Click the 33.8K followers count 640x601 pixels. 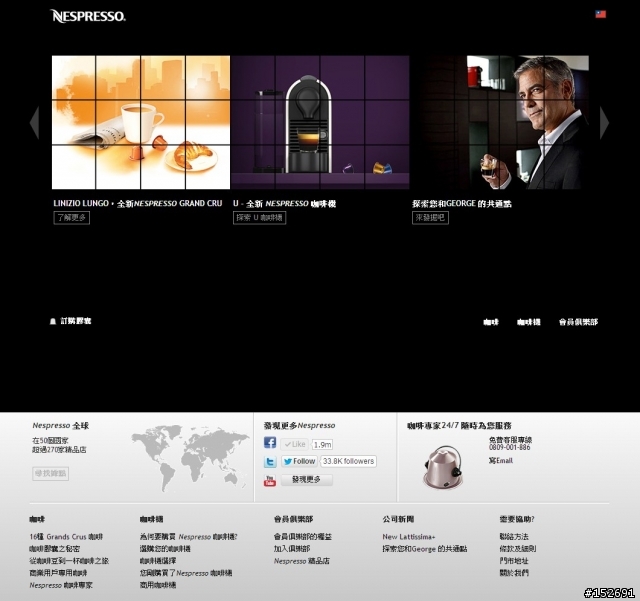click(348, 461)
